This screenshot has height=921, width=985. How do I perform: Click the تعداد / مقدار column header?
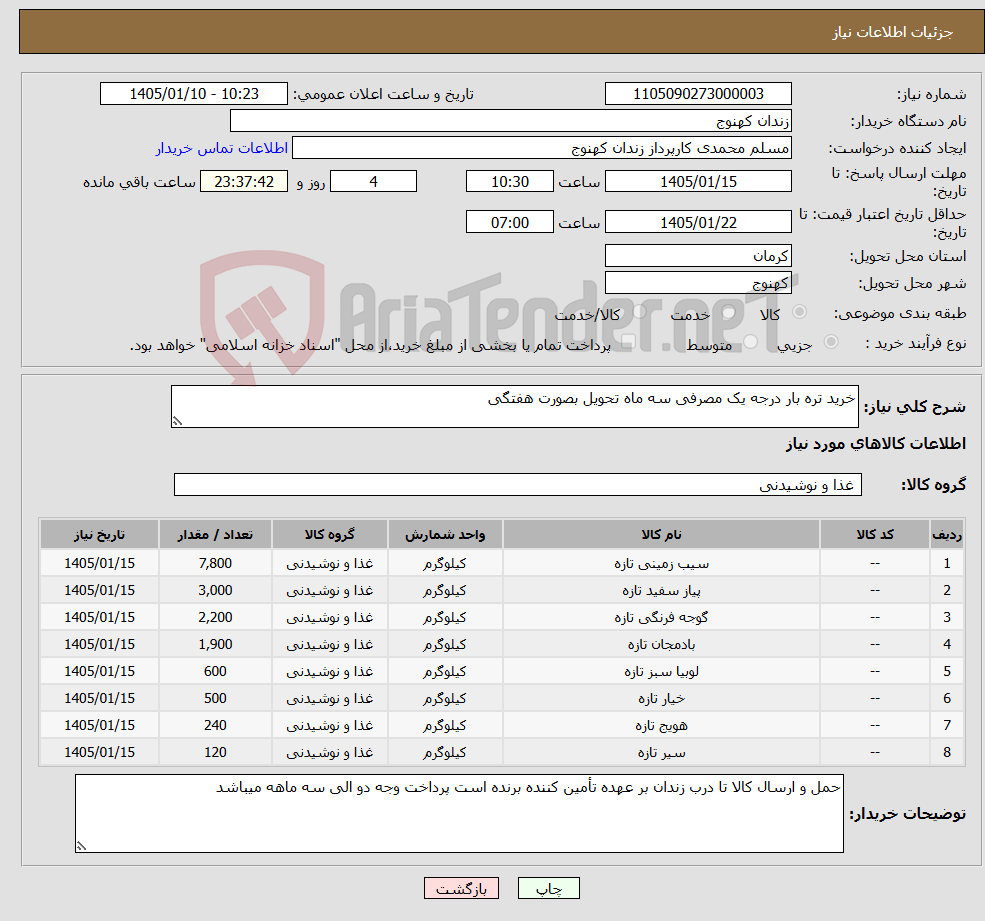tap(215, 535)
